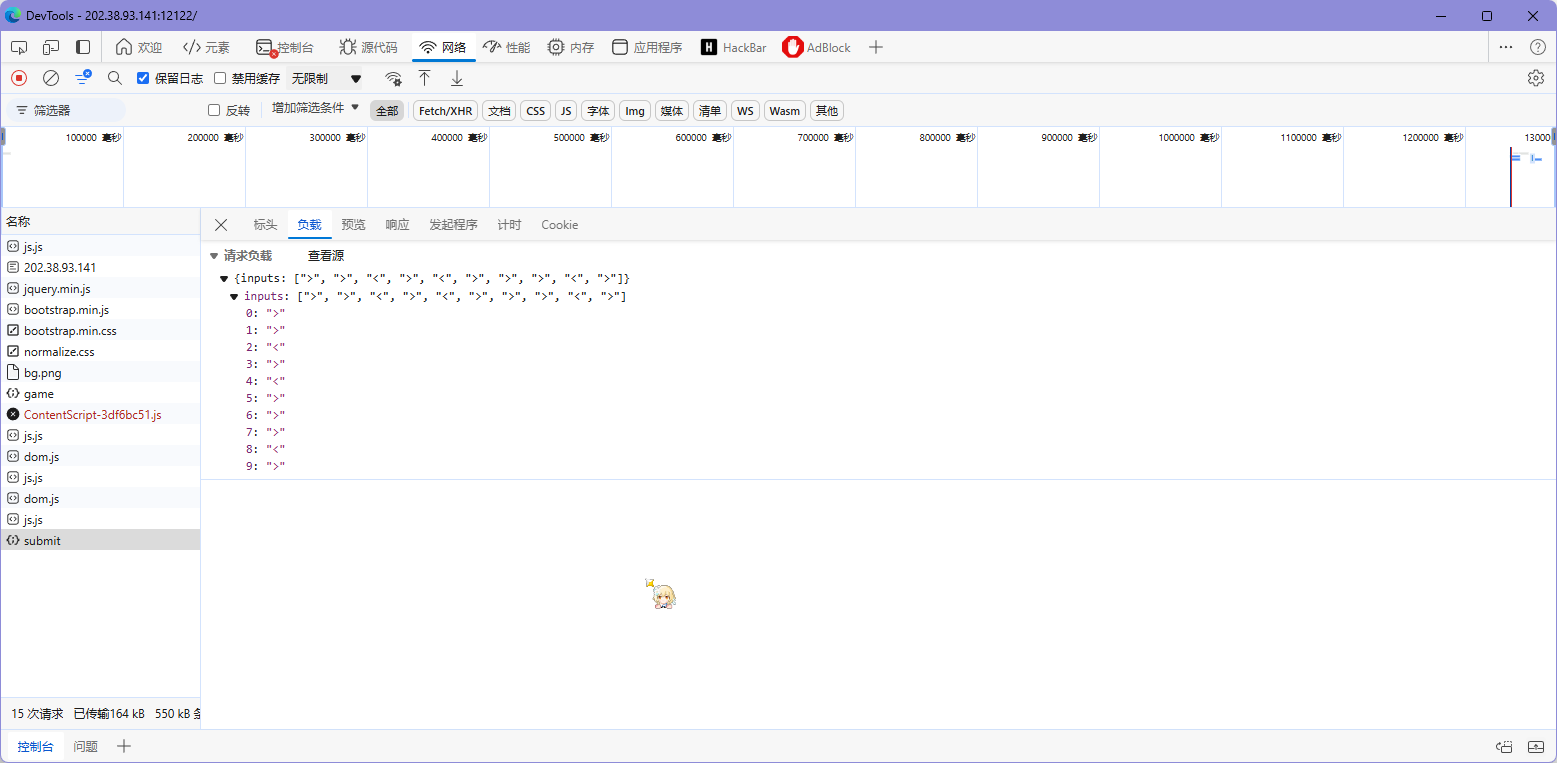Collapse the request payload section
The height and width of the screenshot is (763, 1557).
click(214, 256)
